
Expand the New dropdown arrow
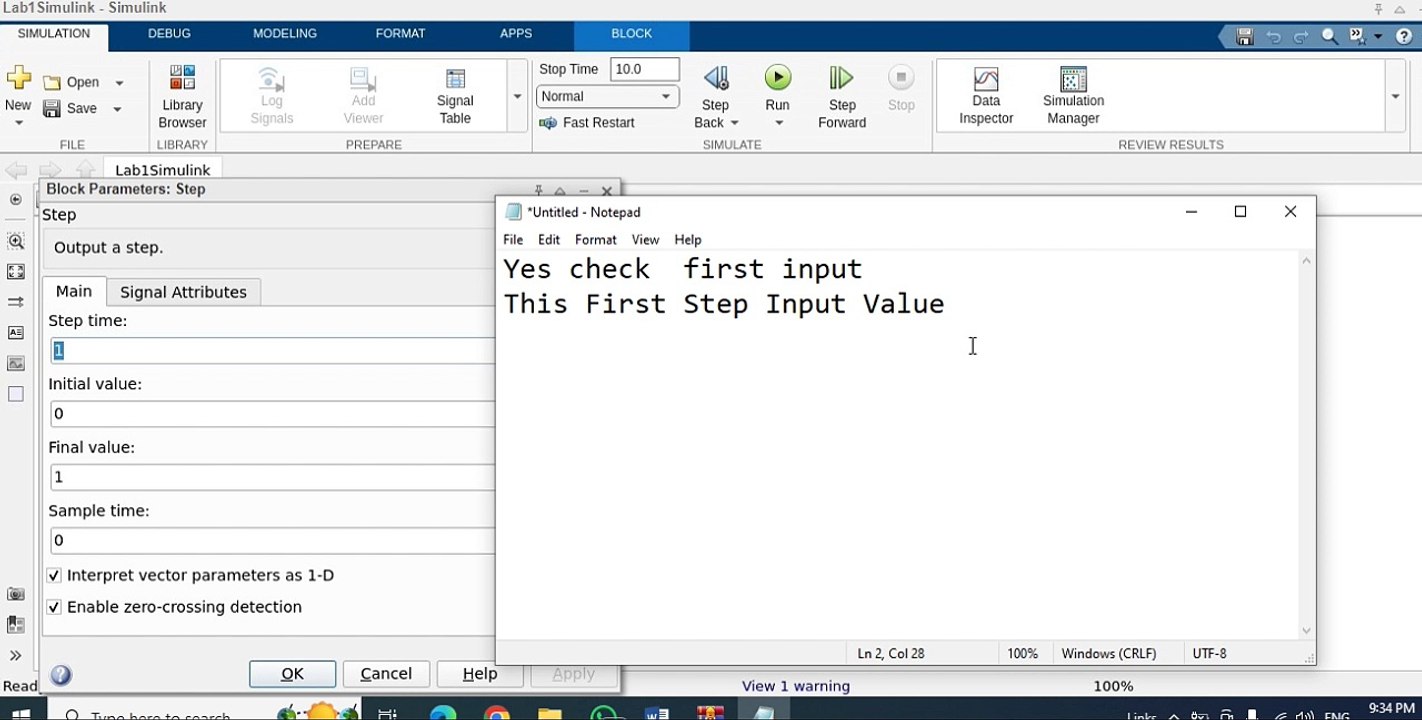coord(18,122)
